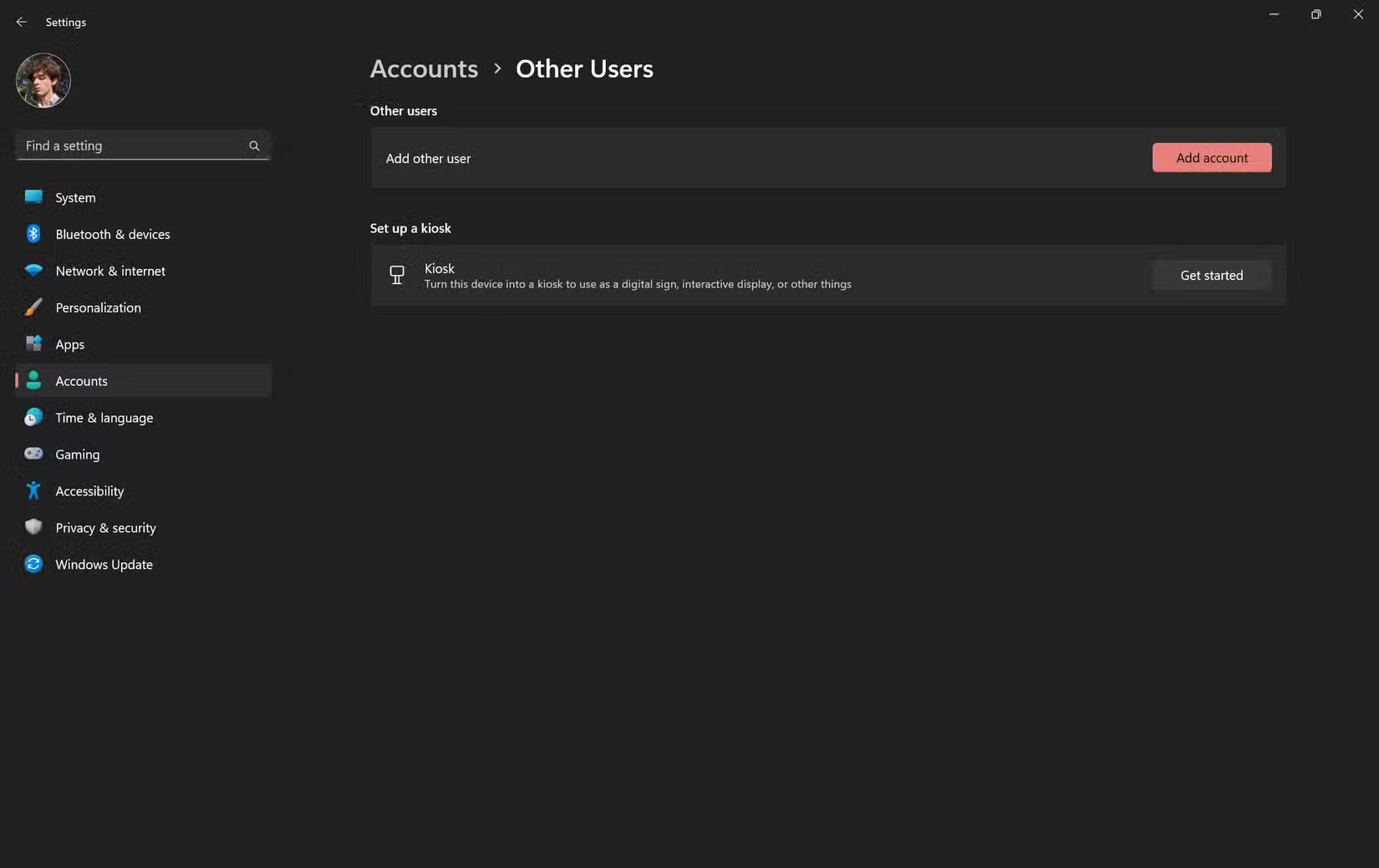
Task: Select the Accessibility icon
Action: 33,490
